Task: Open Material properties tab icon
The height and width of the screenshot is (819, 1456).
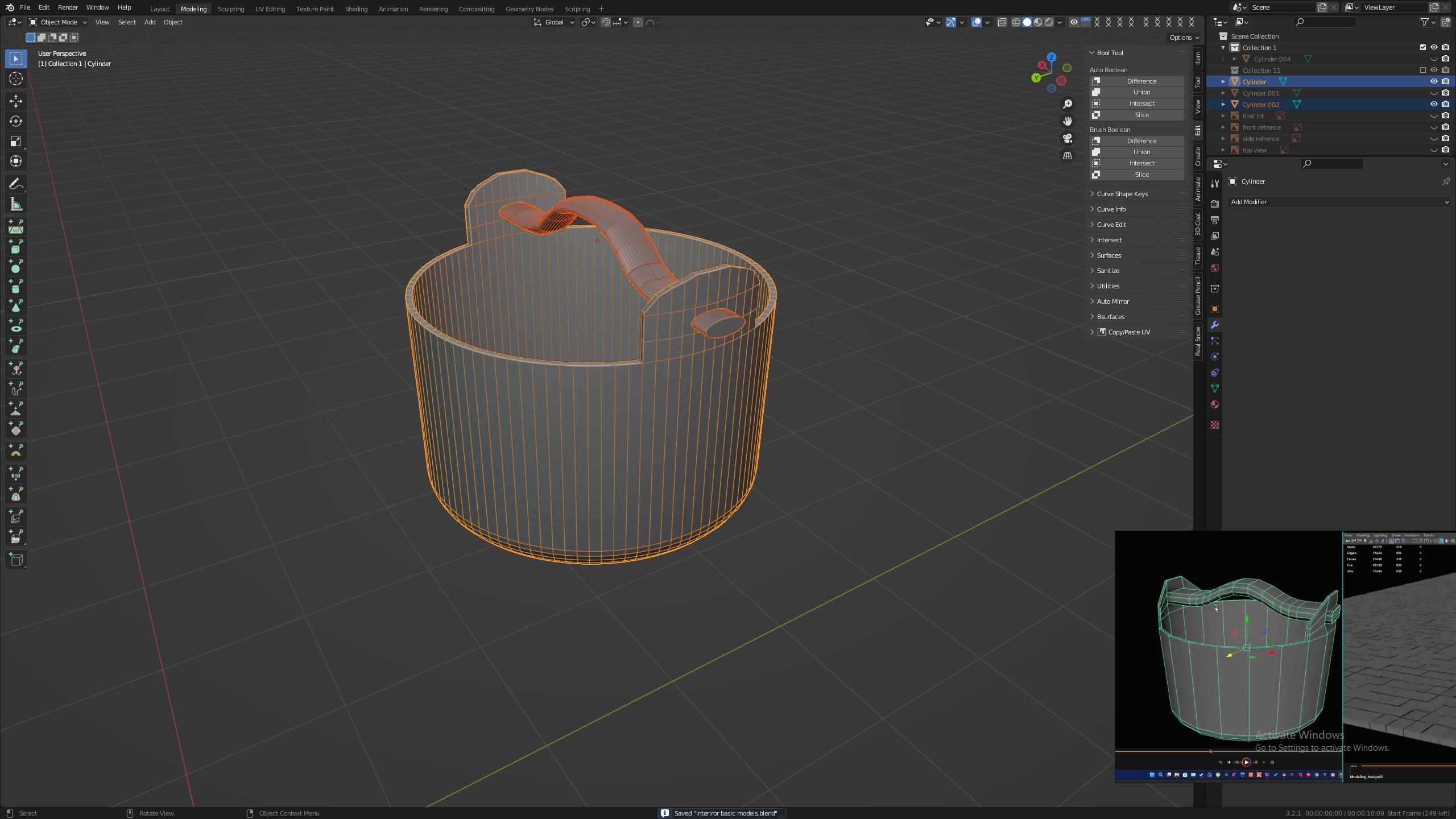Action: pyautogui.click(x=1215, y=404)
